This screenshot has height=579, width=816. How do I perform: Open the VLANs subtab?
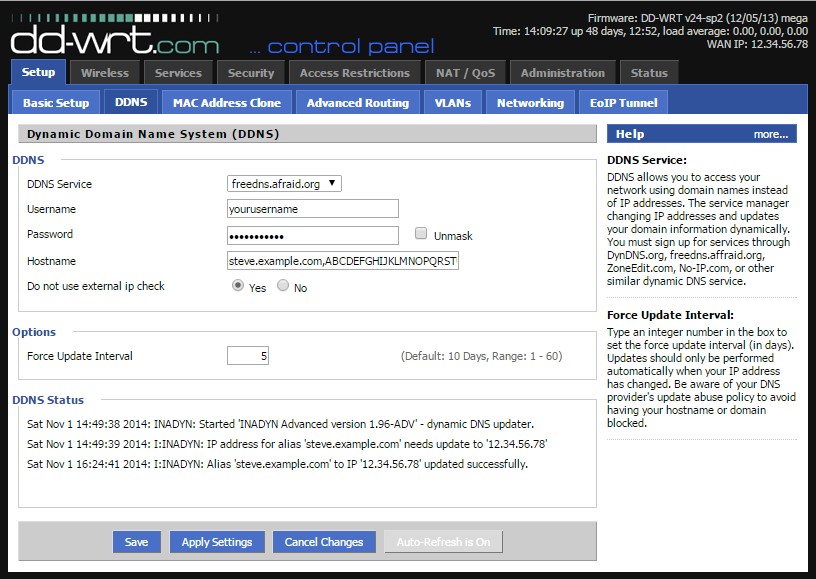453,102
